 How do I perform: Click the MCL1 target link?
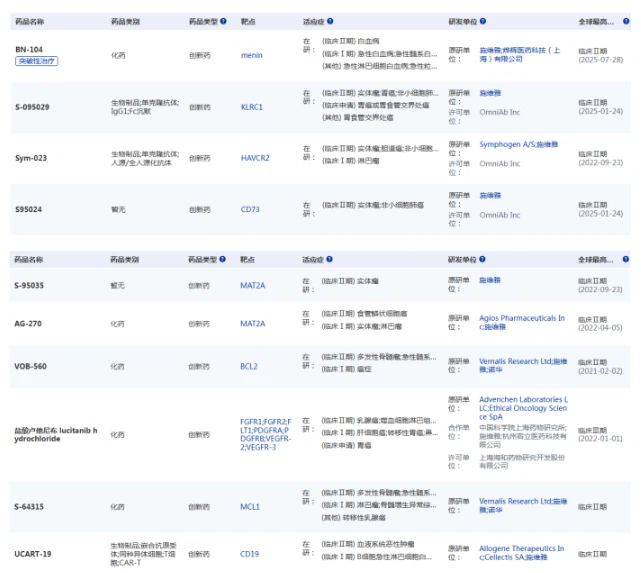point(250,506)
